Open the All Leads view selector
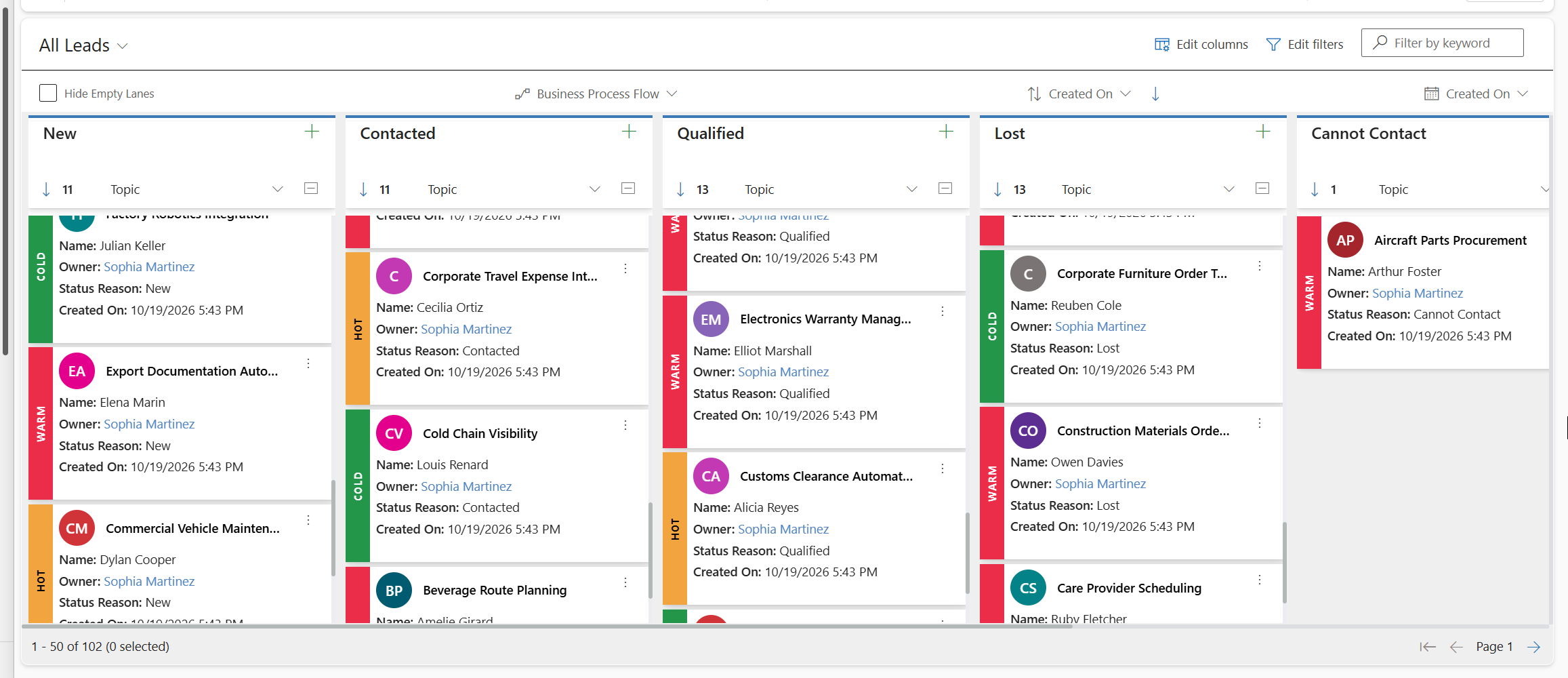The image size is (1568, 678). [83, 45]
